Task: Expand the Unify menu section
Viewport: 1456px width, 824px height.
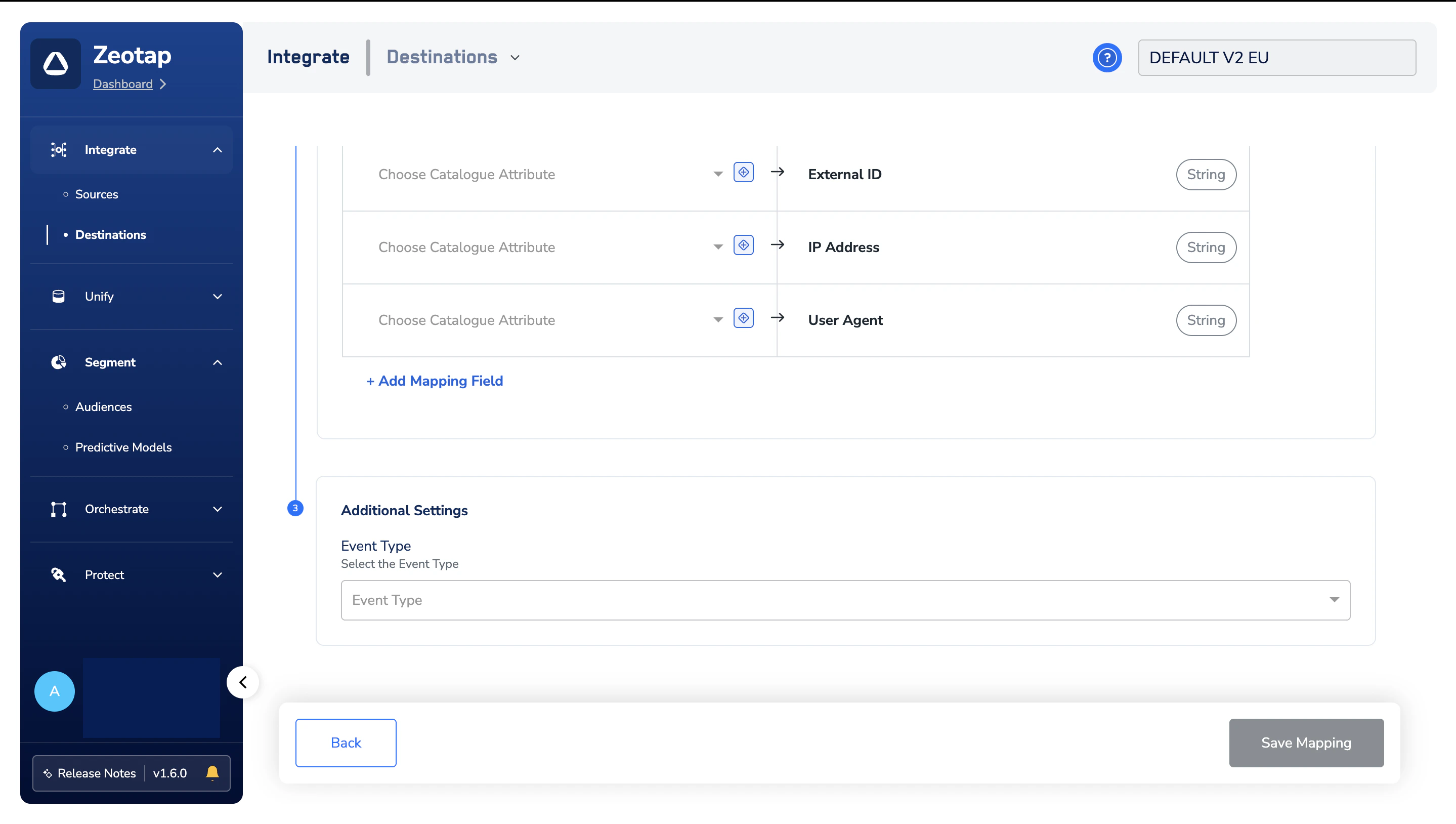Action: pos(131,297)
